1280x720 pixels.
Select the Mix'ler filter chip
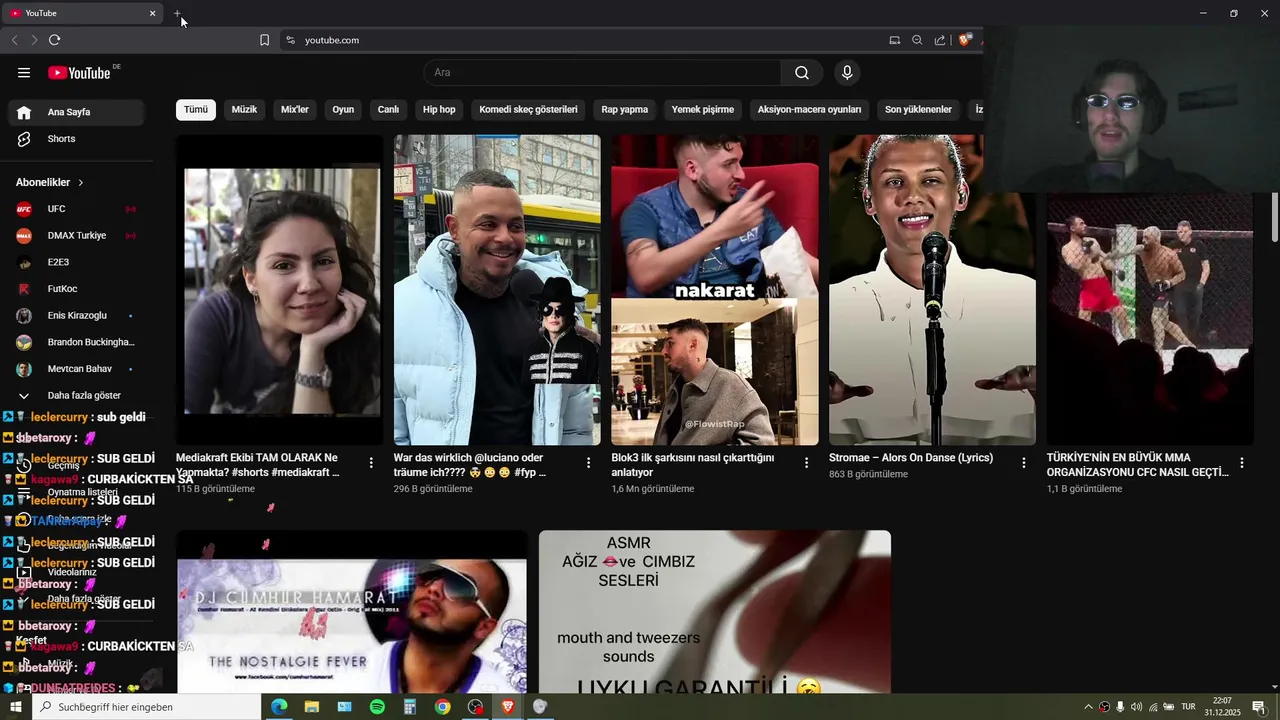tap(295, 109)
